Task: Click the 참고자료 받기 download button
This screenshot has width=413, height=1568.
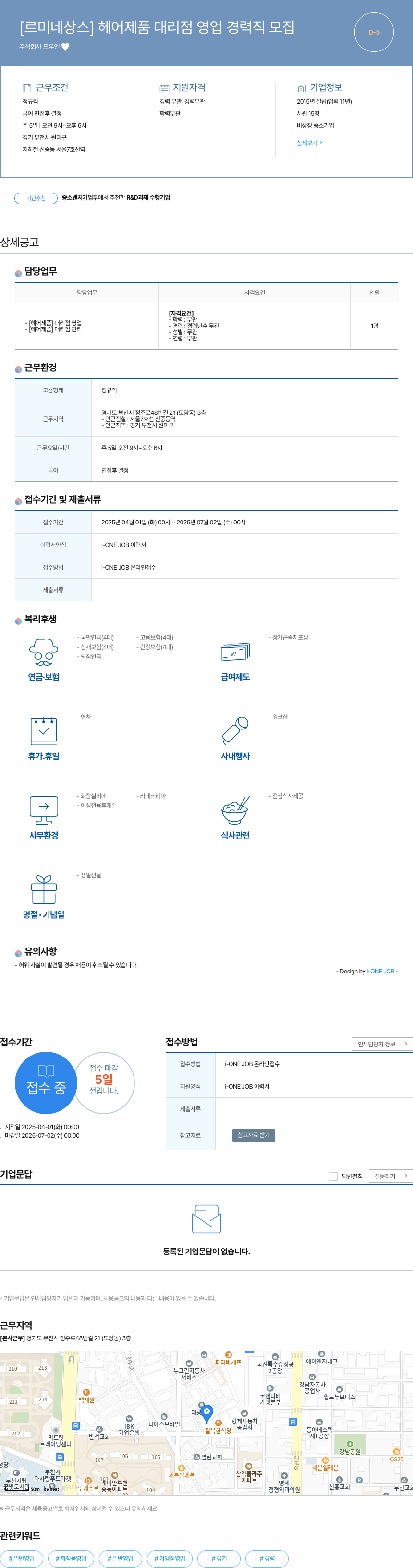Action: click(254, 1135)
